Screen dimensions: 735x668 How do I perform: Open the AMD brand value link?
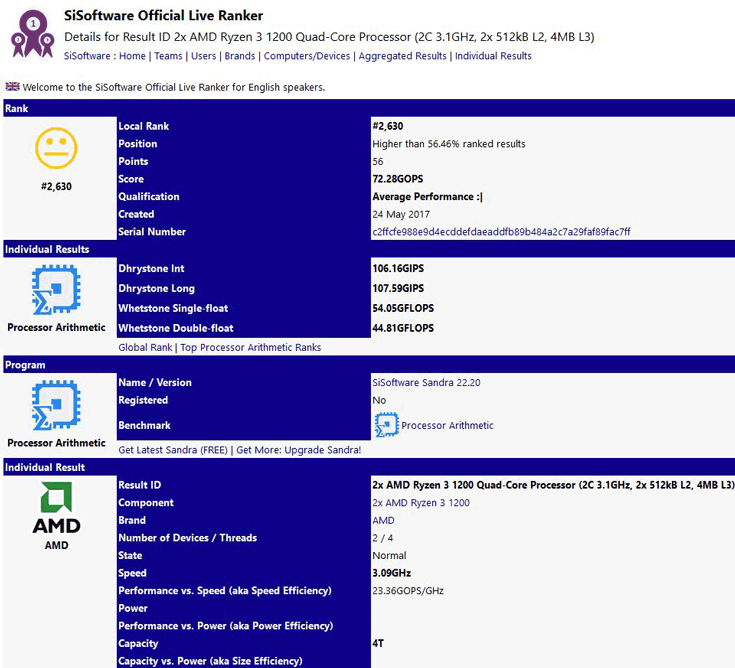click(383, 520)
